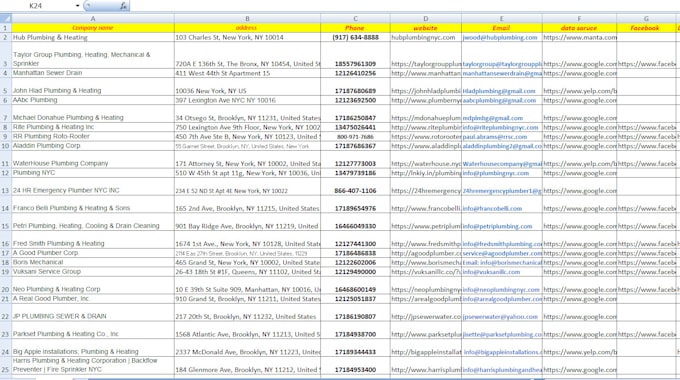Viewport: 680px width, 380px height.
Task: Click the 'Facebook' header cell
Action: pos(646,28)
